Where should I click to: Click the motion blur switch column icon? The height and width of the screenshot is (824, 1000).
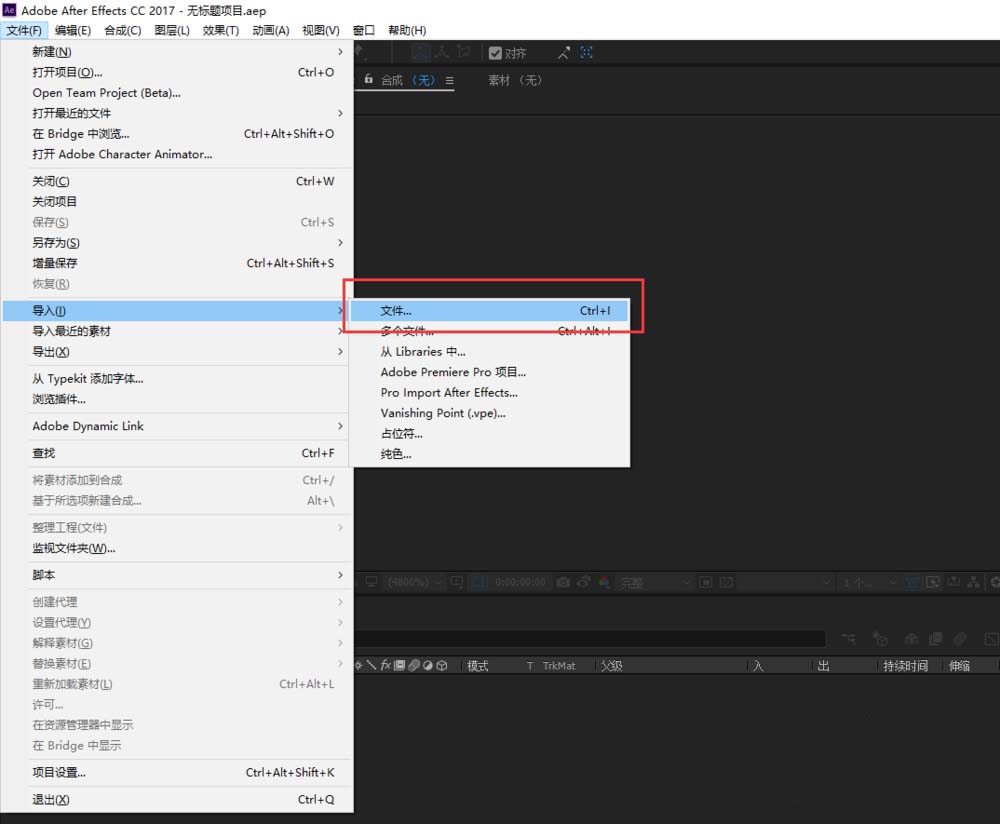(x=413, y=665)
